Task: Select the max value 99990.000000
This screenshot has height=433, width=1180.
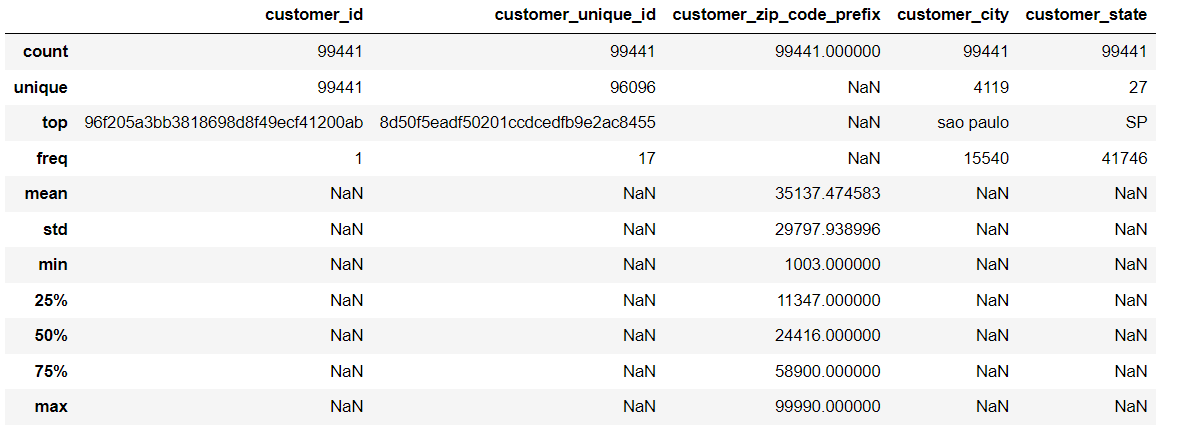Action: 828,407
